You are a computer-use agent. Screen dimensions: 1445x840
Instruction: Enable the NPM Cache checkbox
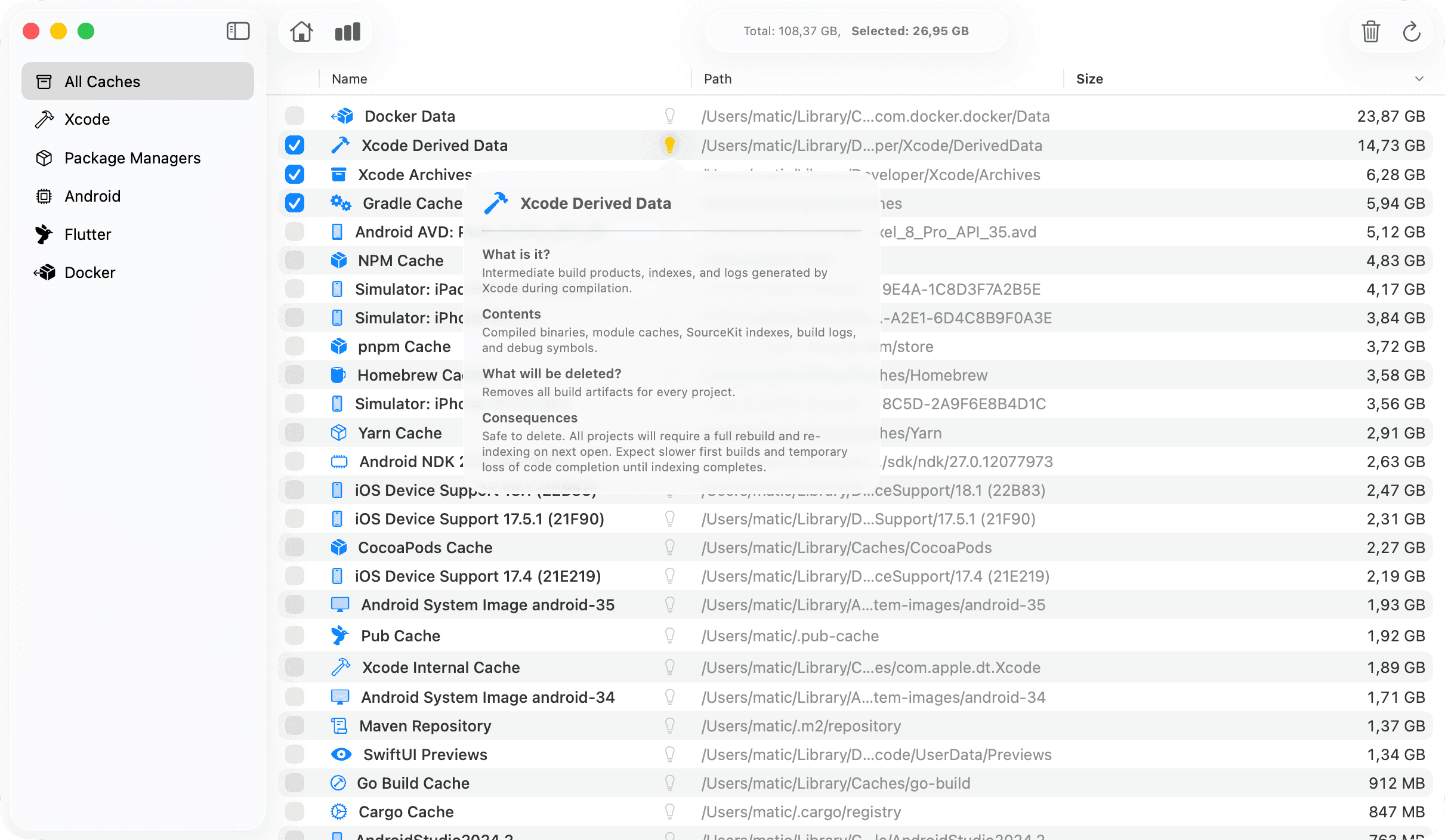click(x=294, y=260)
